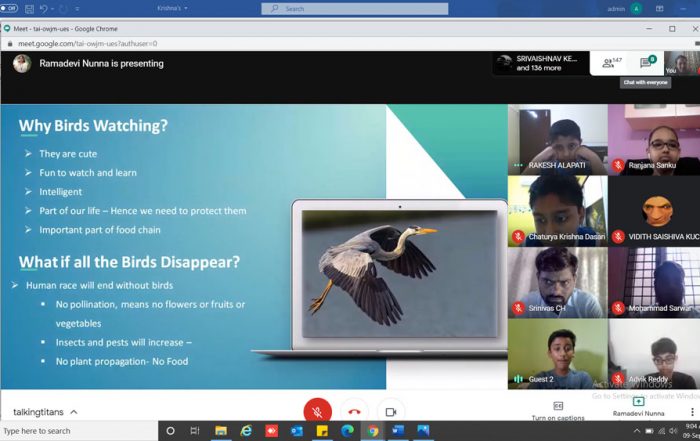Click Mohammad Sarwar's muted mic indicator
700x441 pixels.
[618, 308]
